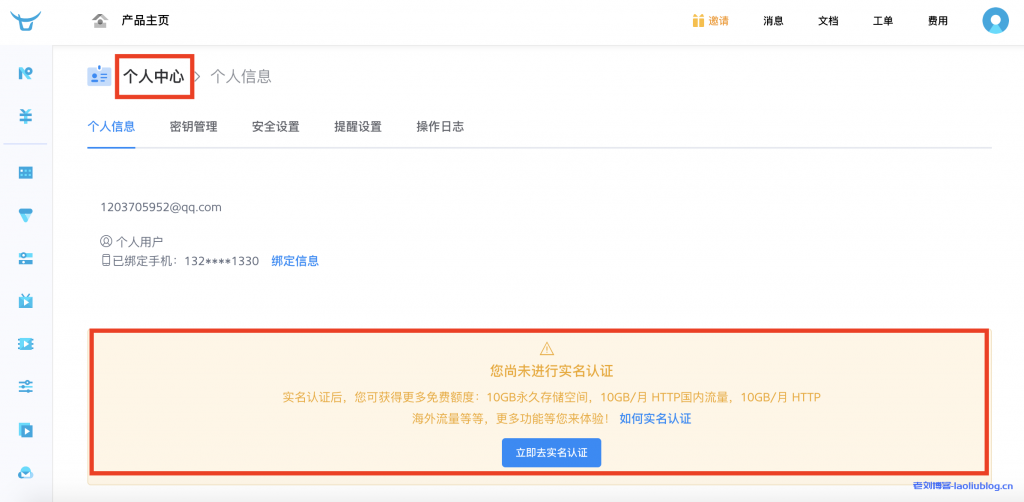Click the film strip video icon in sidebar
The height and width of the screenshot is (502, 1024).
tap(26, 344)
